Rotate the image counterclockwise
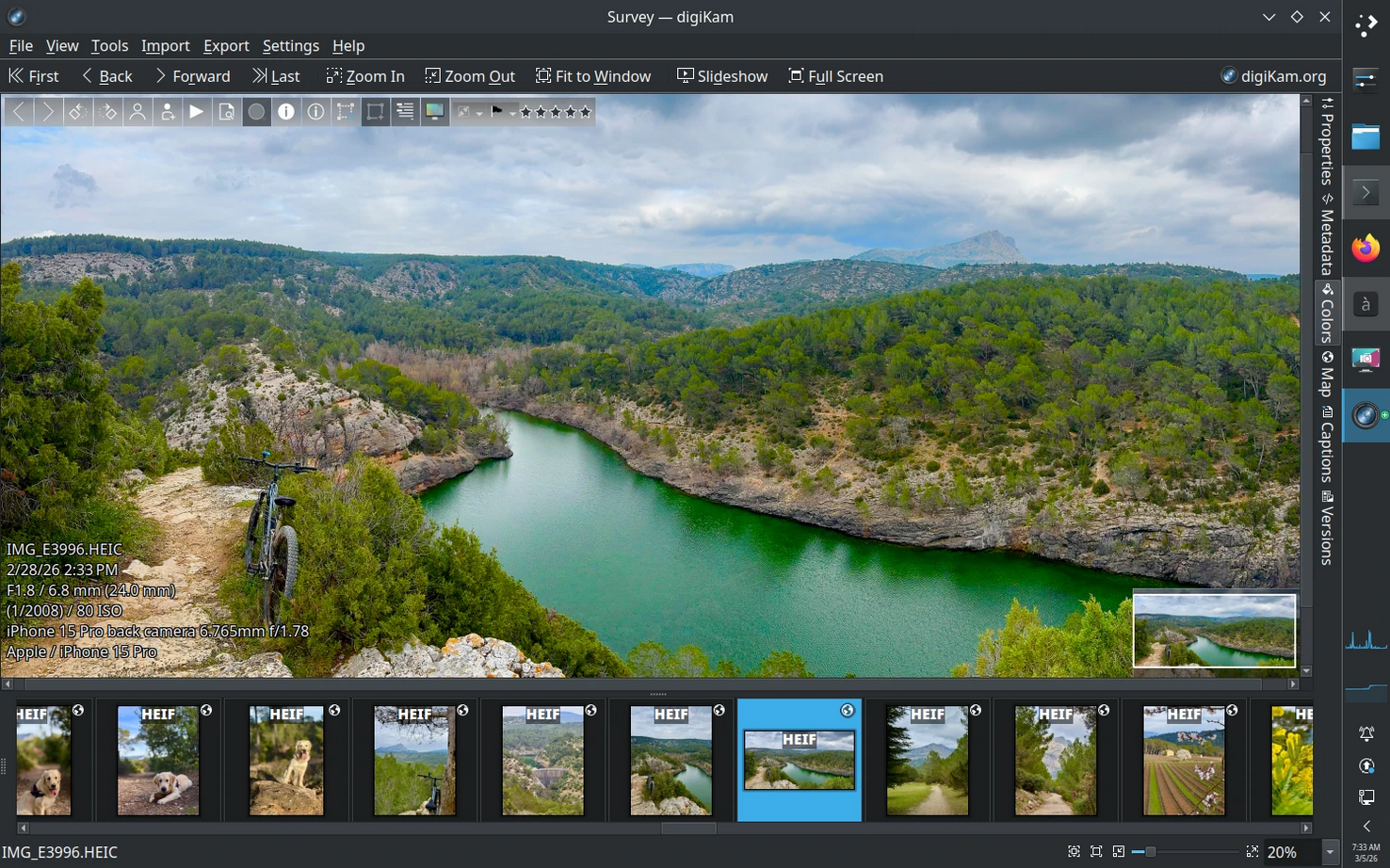This screenshot has width=1390, height=868. click(x=76, y=111)
